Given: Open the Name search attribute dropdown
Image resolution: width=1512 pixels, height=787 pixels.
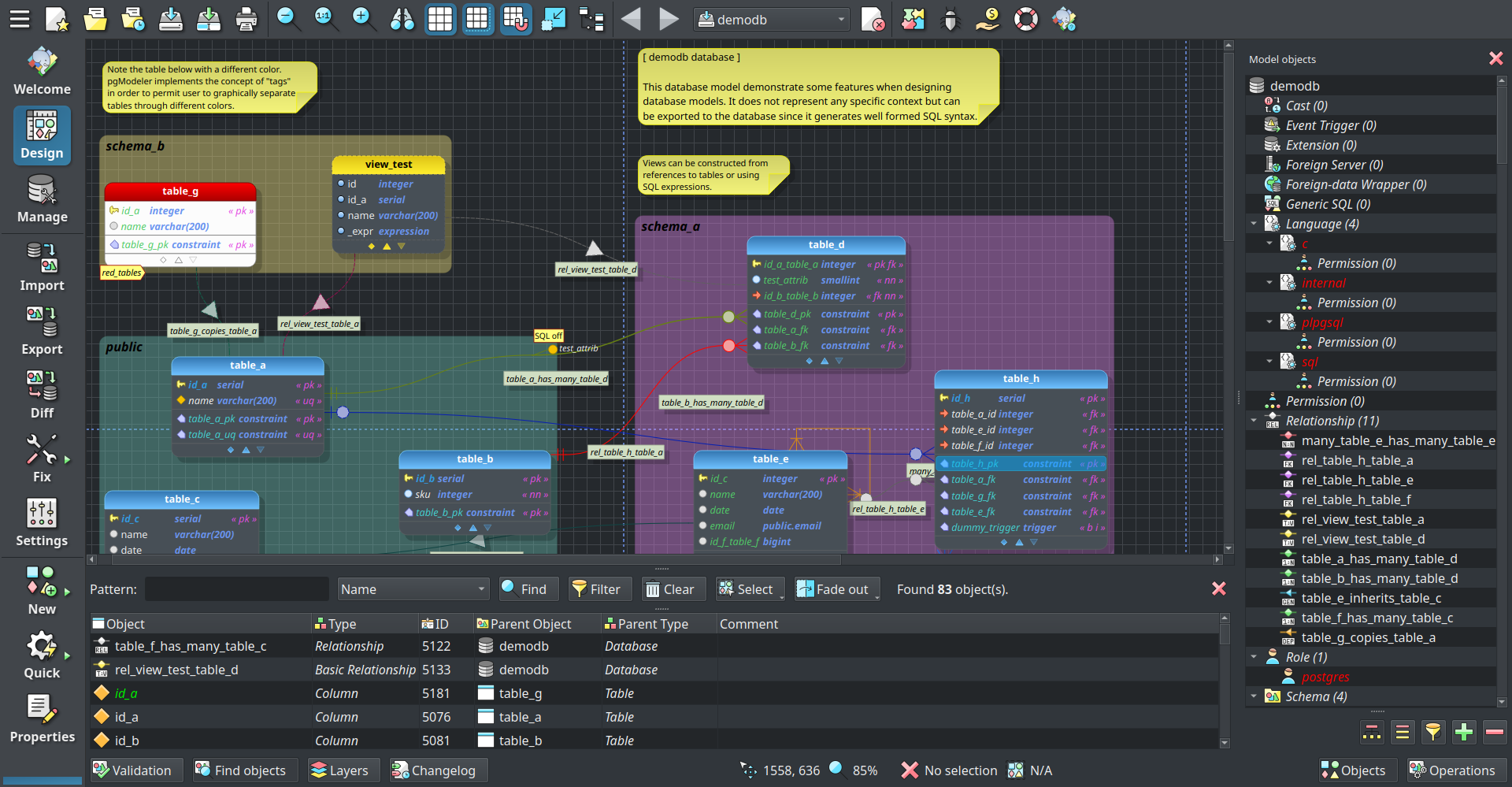Looking at the screenshot, I should 413,588.
